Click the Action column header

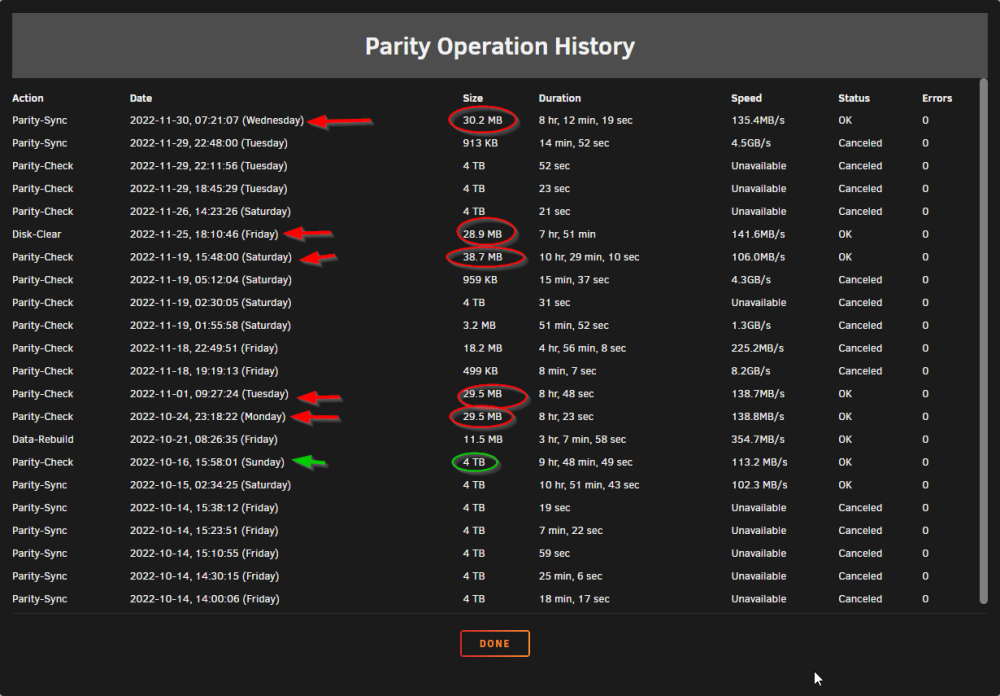point(27,98)
